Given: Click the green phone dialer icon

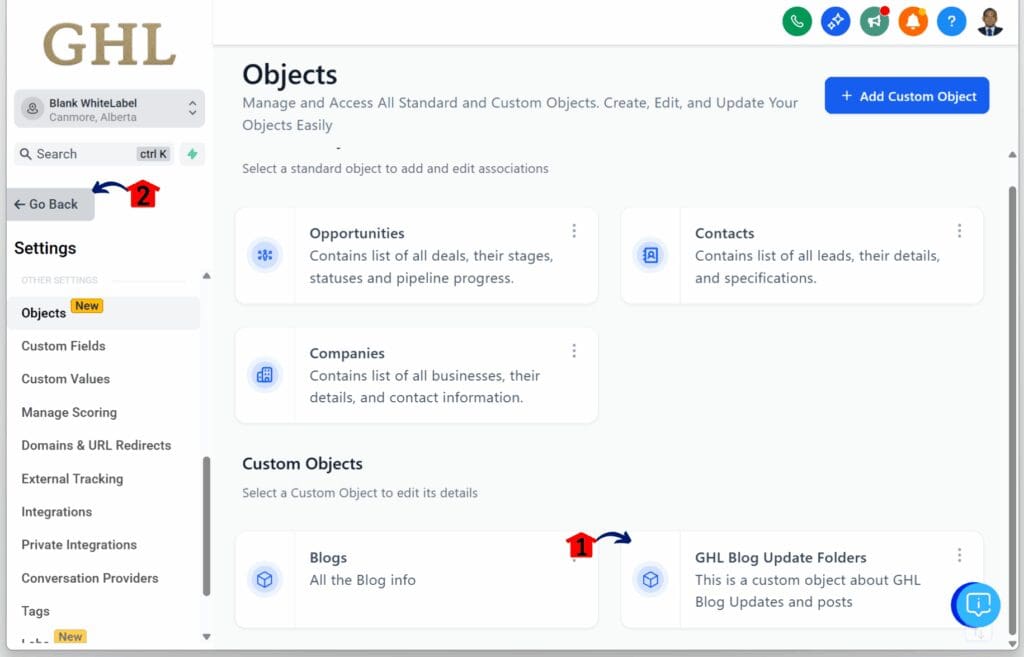Looking at the screenshot, I should pyautogui.click(x=797, y=21).
